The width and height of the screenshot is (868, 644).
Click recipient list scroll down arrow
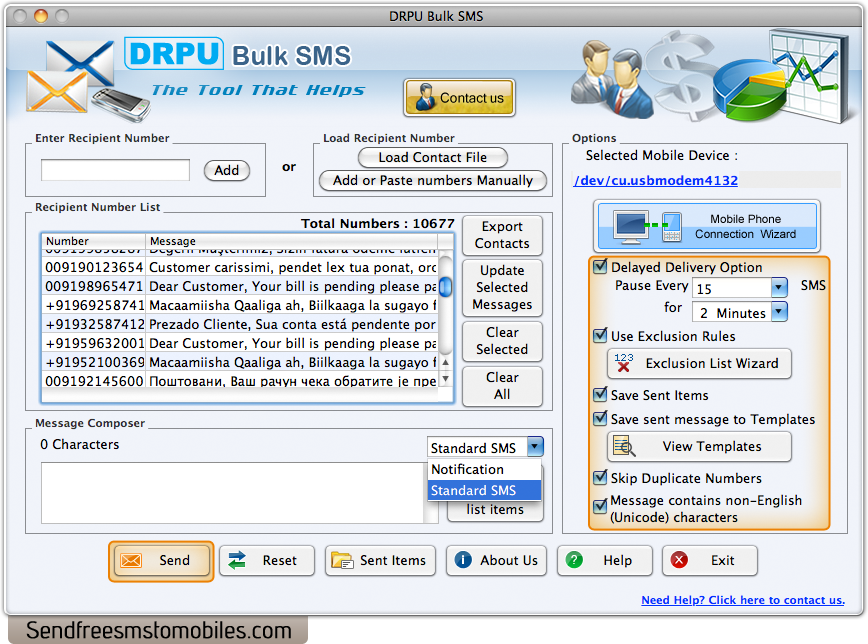(x=446, y=379)
